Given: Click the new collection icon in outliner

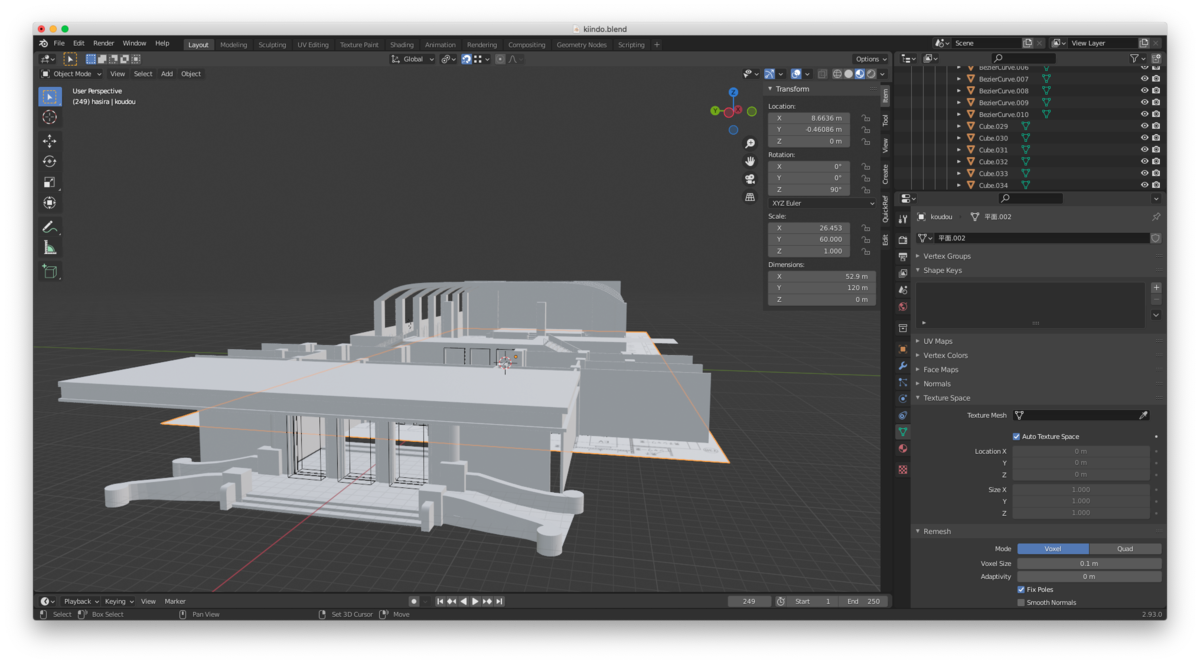Looking at the screenshot, I should pos(1156,59).
